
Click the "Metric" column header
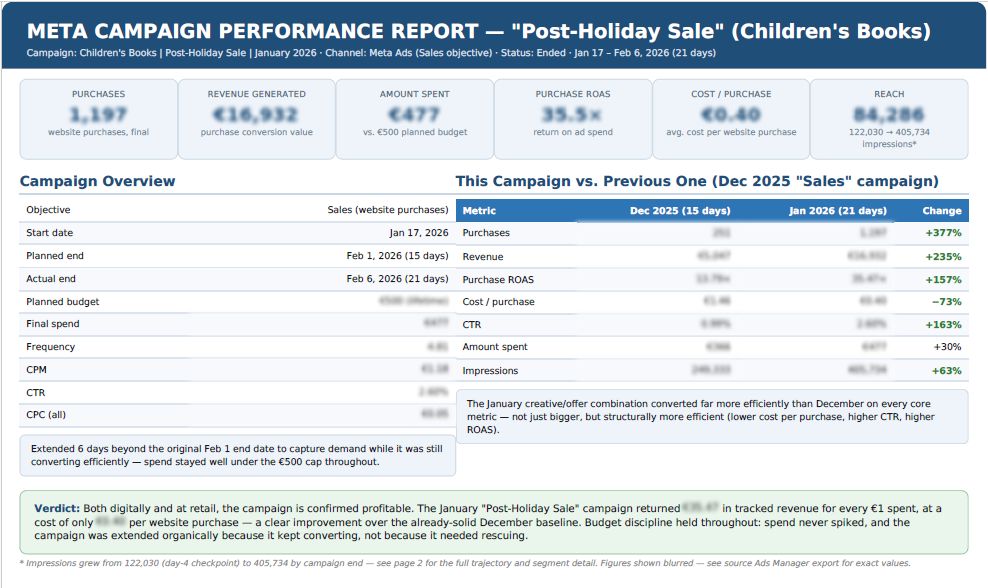[x=479, y=211]
